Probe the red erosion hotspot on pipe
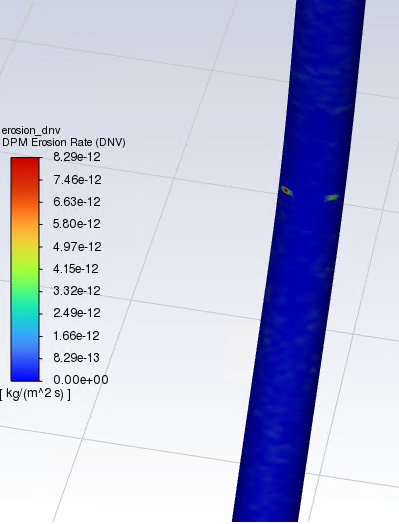Screen dimensions: 399x524 pyautogui.click(x=286, y=190)
